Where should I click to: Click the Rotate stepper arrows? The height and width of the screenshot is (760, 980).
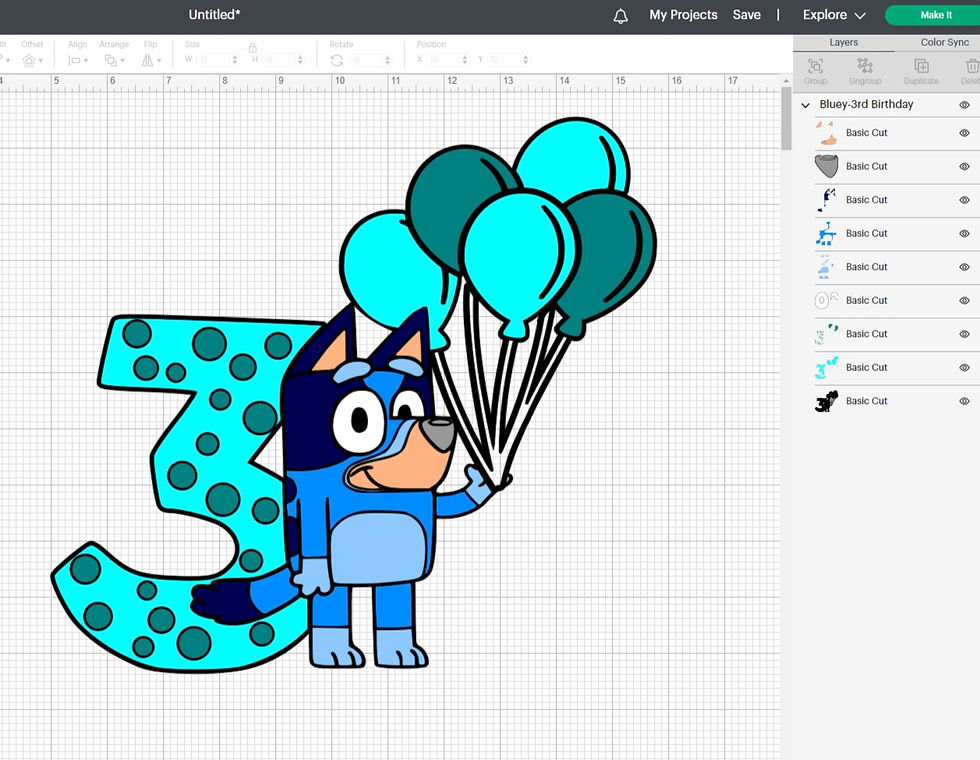click(x=388, y=60)
